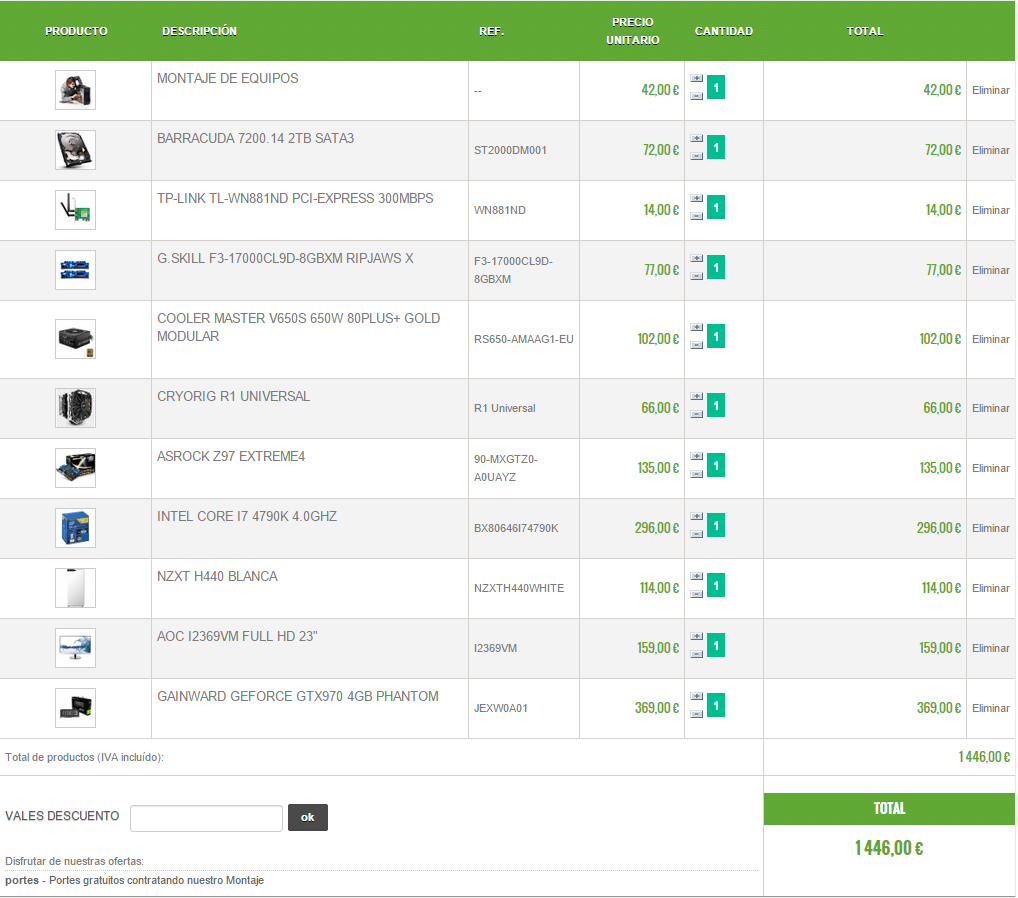Image resolution: width=1018 pixels, height=898 pixels.
Task: Decrease ASROCK Z97 EXTREME4 quantity
Action: (x=696, y=474)
